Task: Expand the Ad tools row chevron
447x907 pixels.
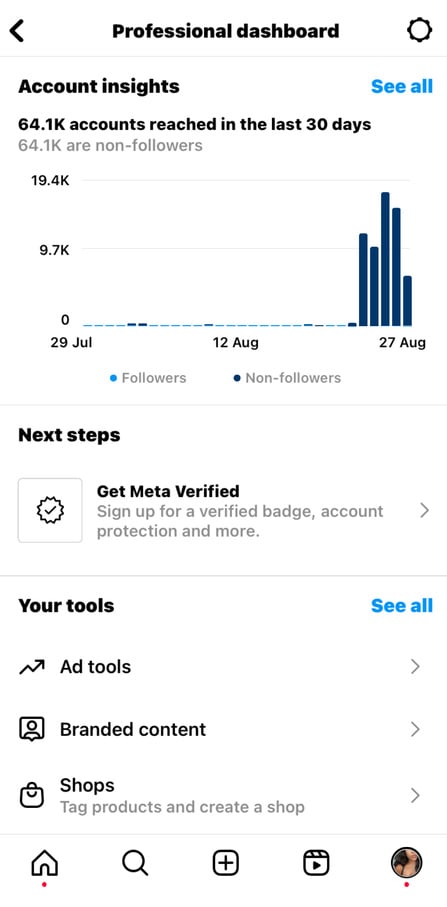Action: (415, 667)
